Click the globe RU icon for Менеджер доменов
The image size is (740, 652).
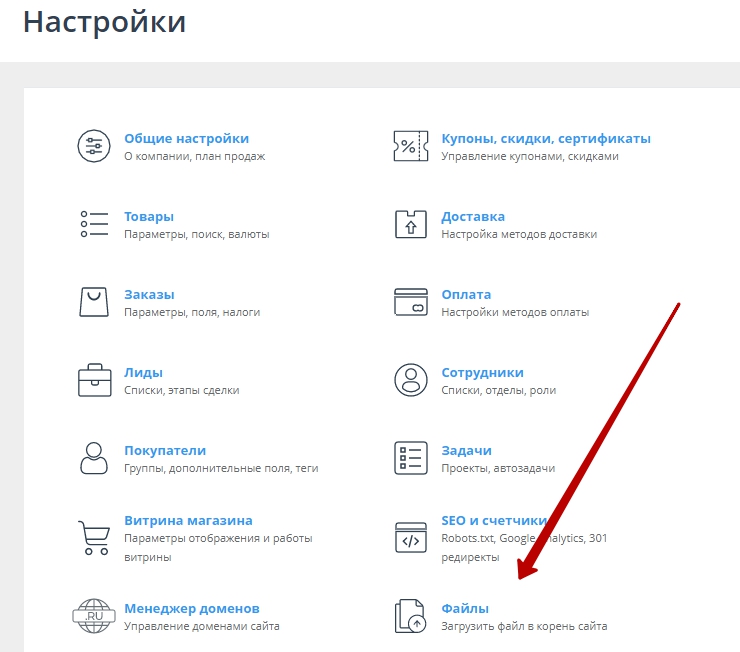(93, 615)
